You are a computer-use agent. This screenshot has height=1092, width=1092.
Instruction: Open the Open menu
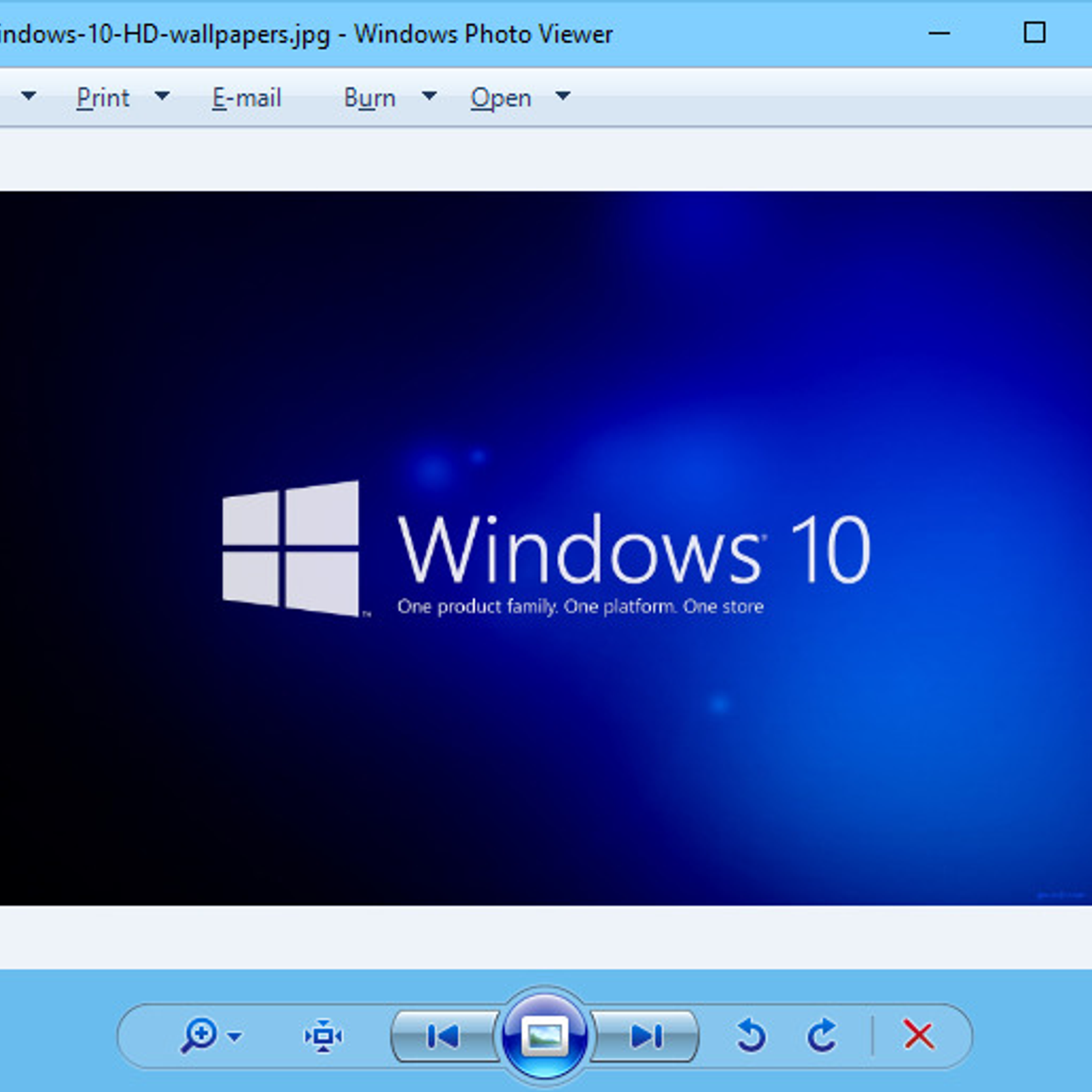point(501,97)
